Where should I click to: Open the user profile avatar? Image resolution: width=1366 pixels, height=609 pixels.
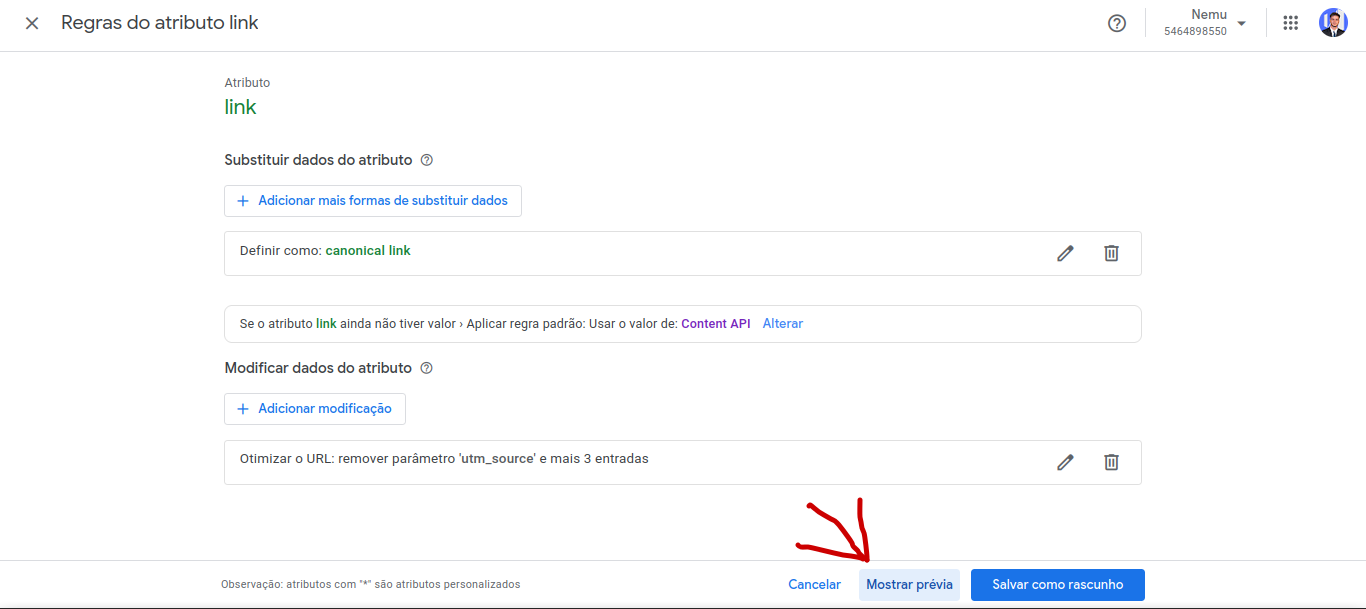(1333, 23)
